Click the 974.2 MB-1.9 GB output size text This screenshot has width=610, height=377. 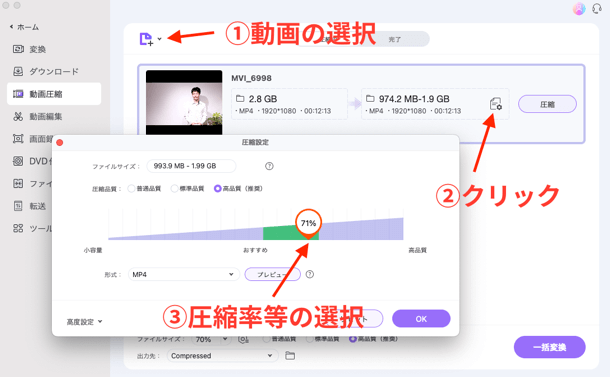point(414,99)
